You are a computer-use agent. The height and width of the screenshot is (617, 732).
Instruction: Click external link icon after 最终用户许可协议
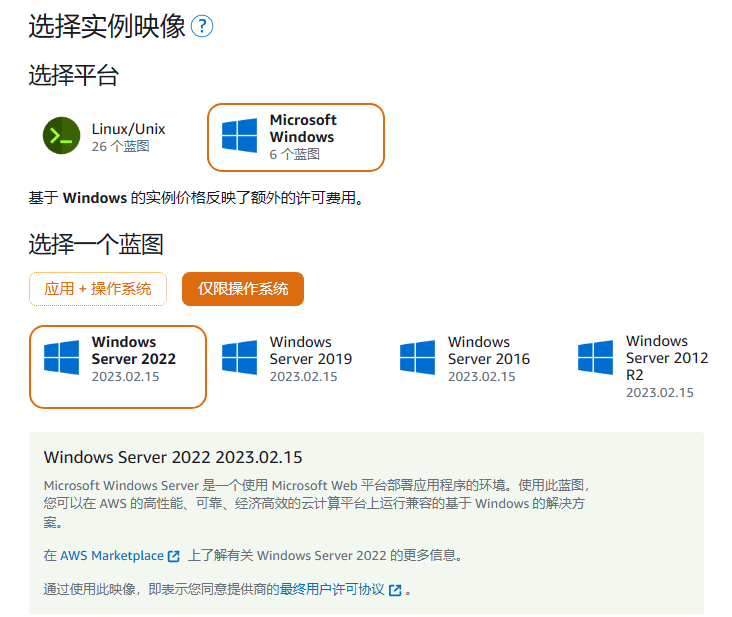click(395, 590)
